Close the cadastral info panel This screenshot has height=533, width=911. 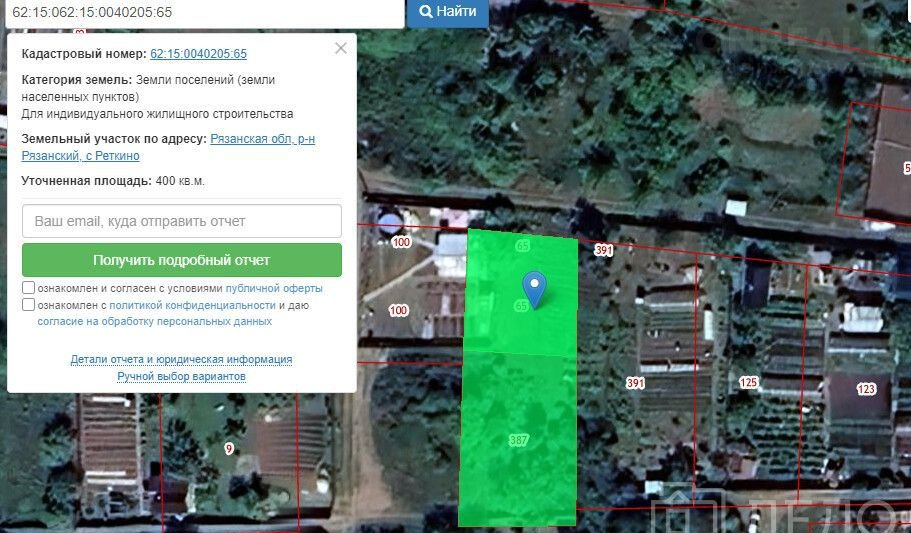(x=341, y=48)
